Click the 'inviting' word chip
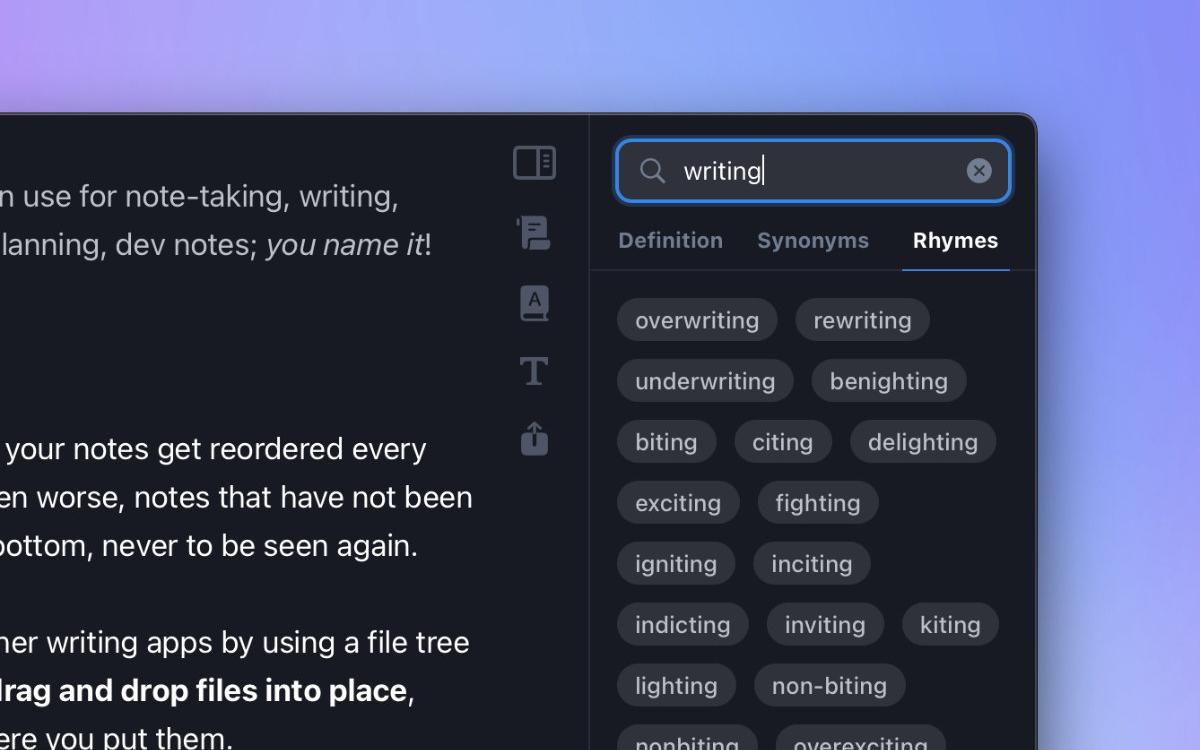 coord(825,625)
